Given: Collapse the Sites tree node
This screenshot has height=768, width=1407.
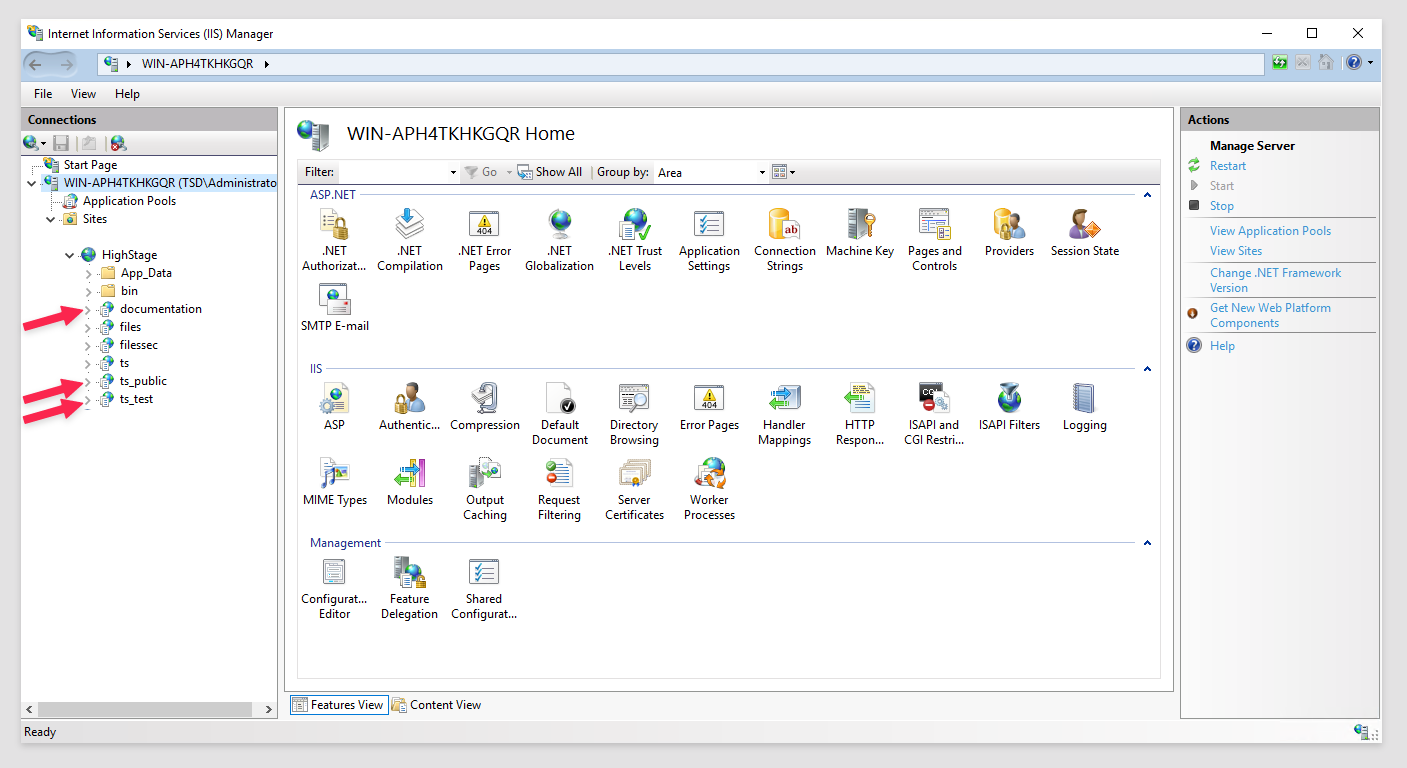Looking at the screenshot, I should [50, 219].
